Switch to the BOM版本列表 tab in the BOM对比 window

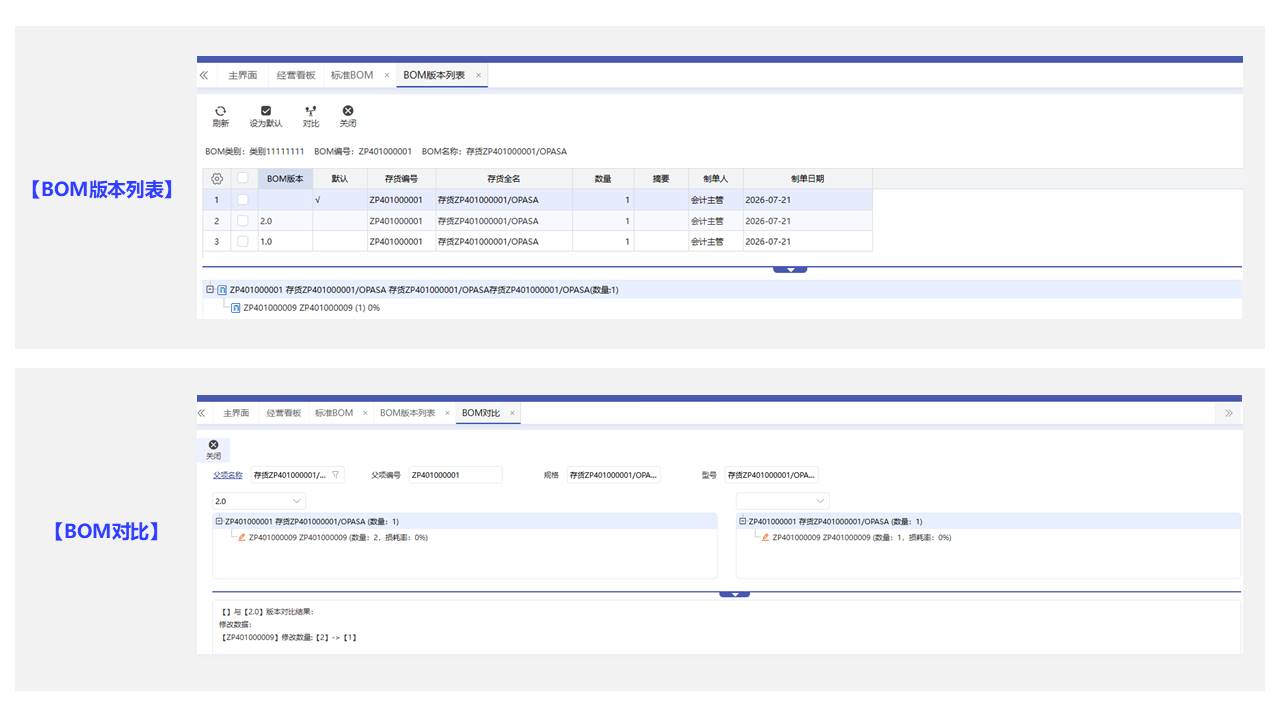click(x=408, y=413)
